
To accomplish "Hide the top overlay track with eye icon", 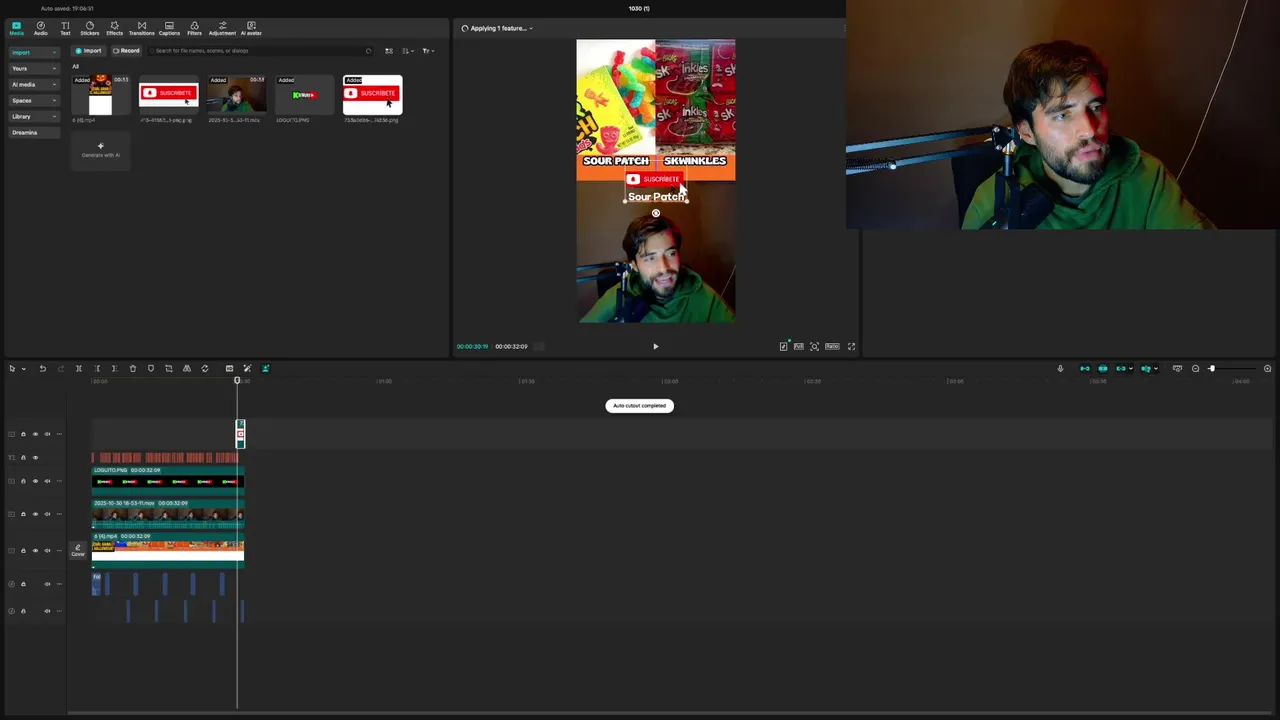I will [x=35, y=434].
